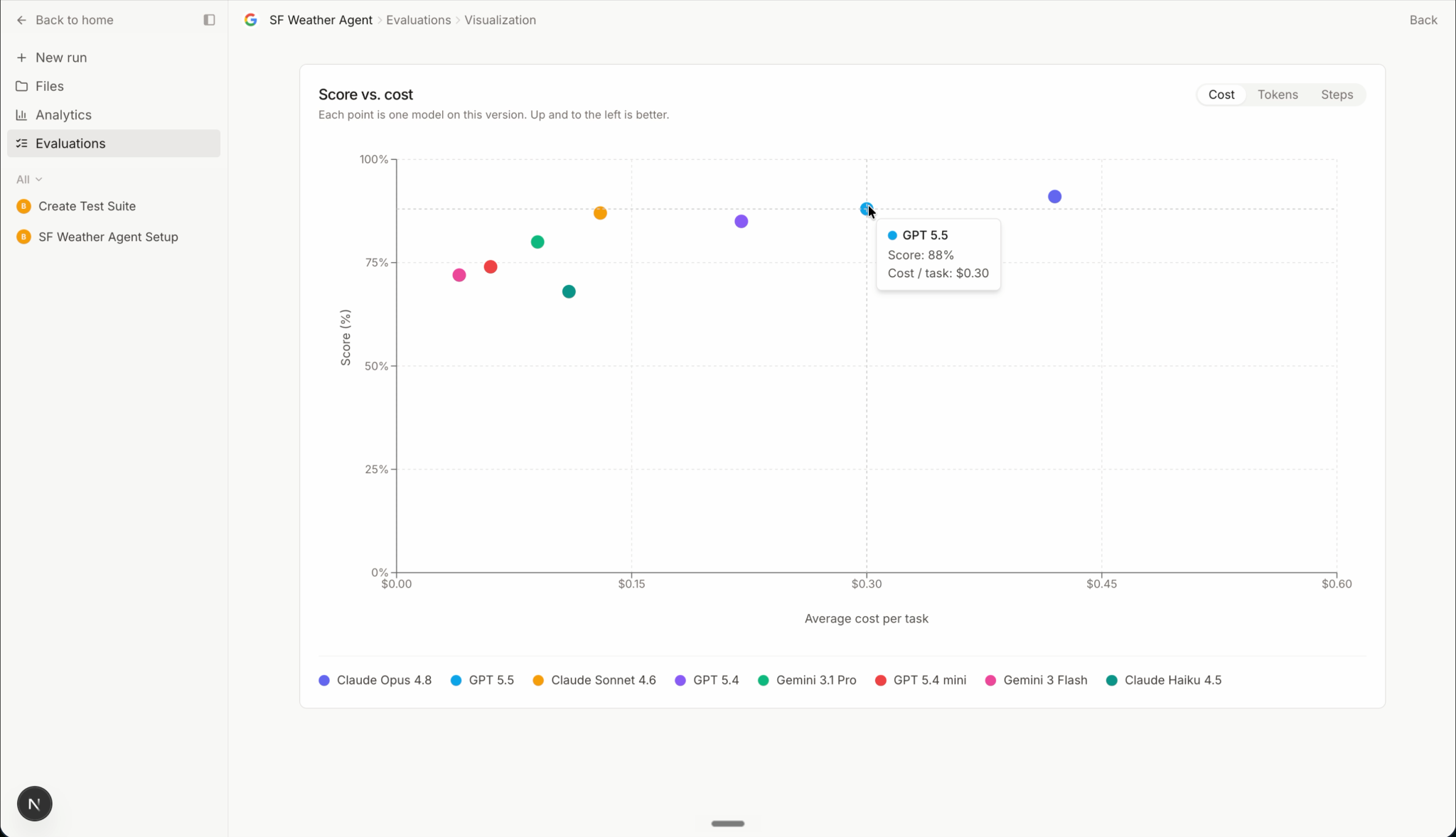The height and width of the screenshot is (837, 1456).
Task: Click the Google logo icon in breadcrumb
Action: click(x=250, y=20)
